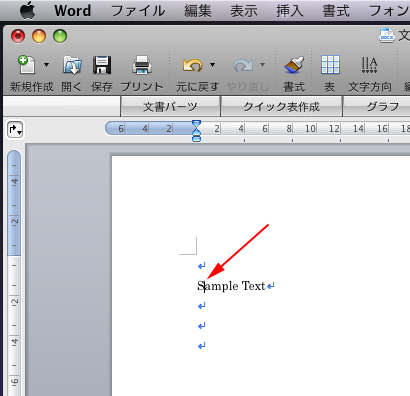The width and height of the screenshot is (410, 396).
Task: Open the ファイル menu
Action: (138, 11)
